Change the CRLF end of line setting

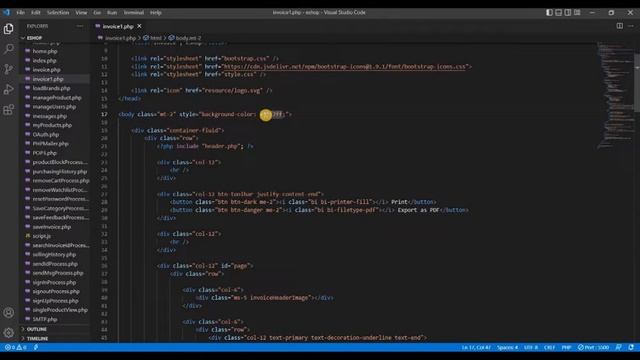click(x=549, y=347)
